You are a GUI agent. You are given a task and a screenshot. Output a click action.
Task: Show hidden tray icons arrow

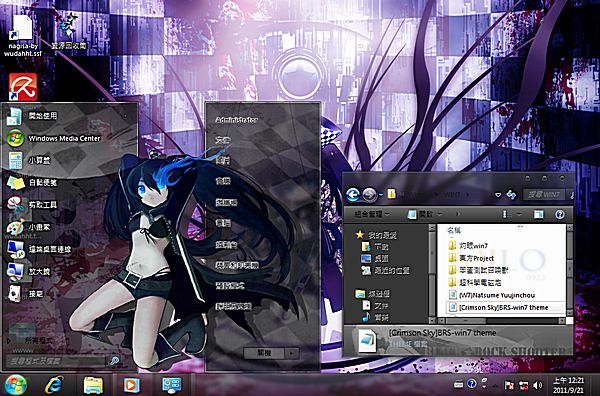(496, 385)
